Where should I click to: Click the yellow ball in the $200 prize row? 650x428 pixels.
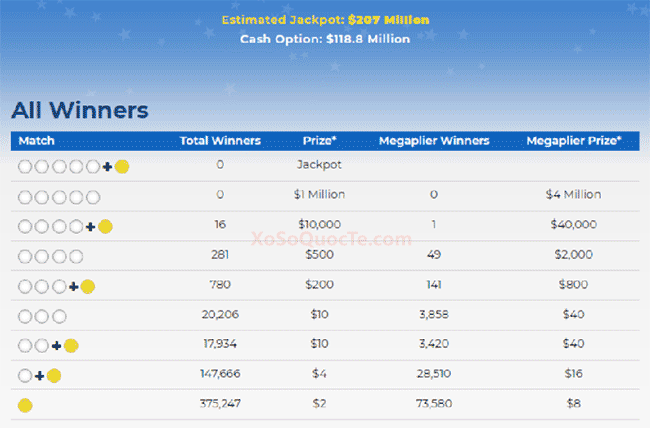coord(88,287)
